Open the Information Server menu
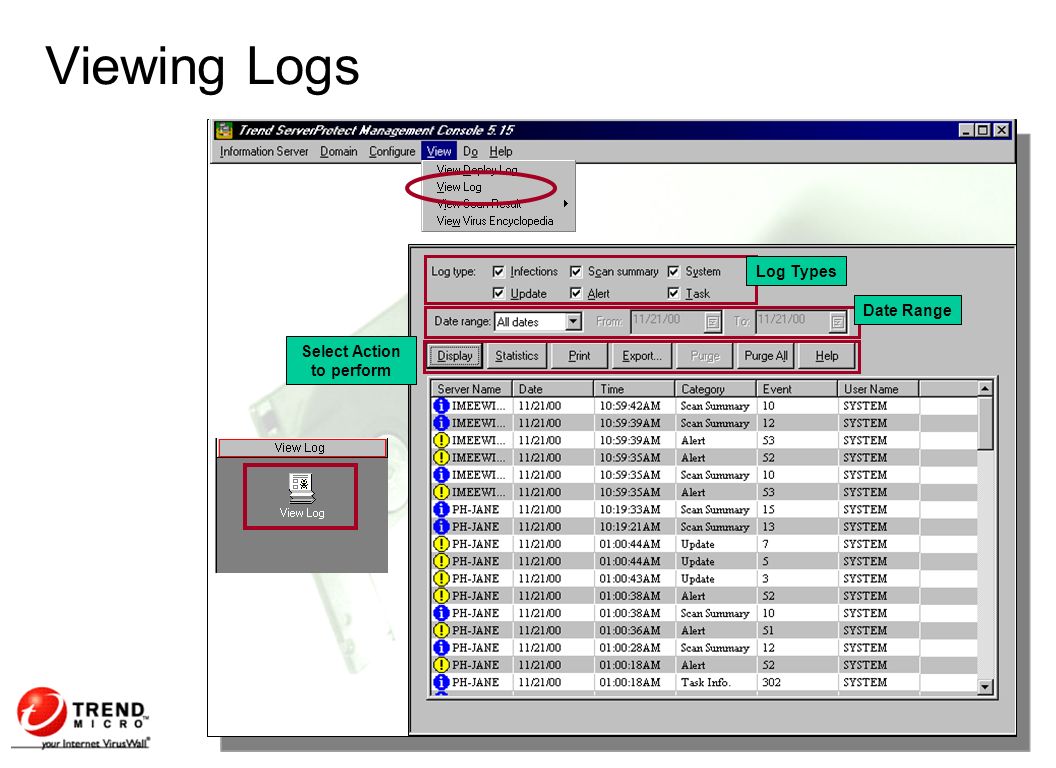This screenshot has width=1056, height=768. tap(264, 152)
